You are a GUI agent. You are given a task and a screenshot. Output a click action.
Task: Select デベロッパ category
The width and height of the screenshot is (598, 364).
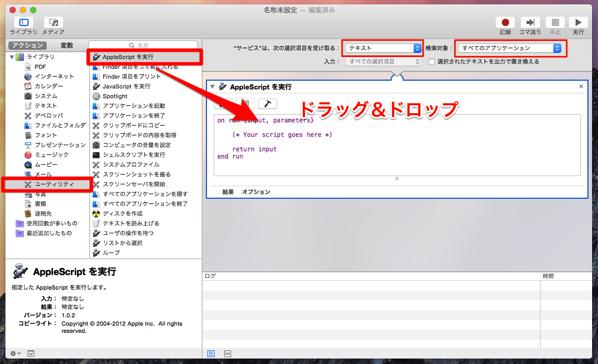click(x=49, y=116)
